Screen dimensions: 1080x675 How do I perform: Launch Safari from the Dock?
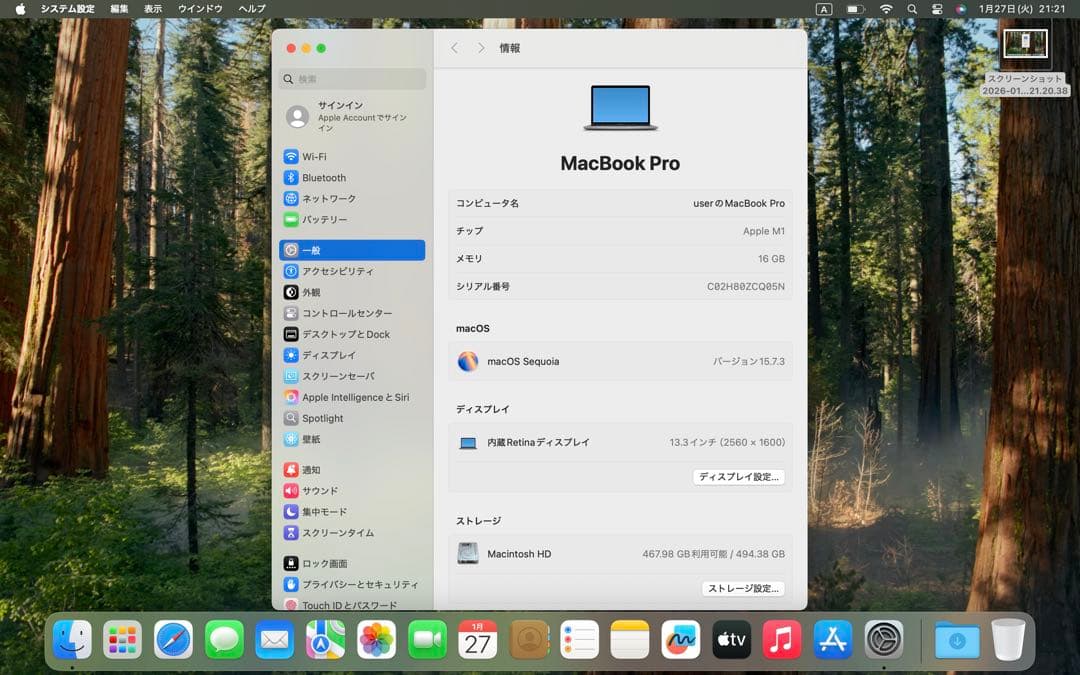coord(173,638)
